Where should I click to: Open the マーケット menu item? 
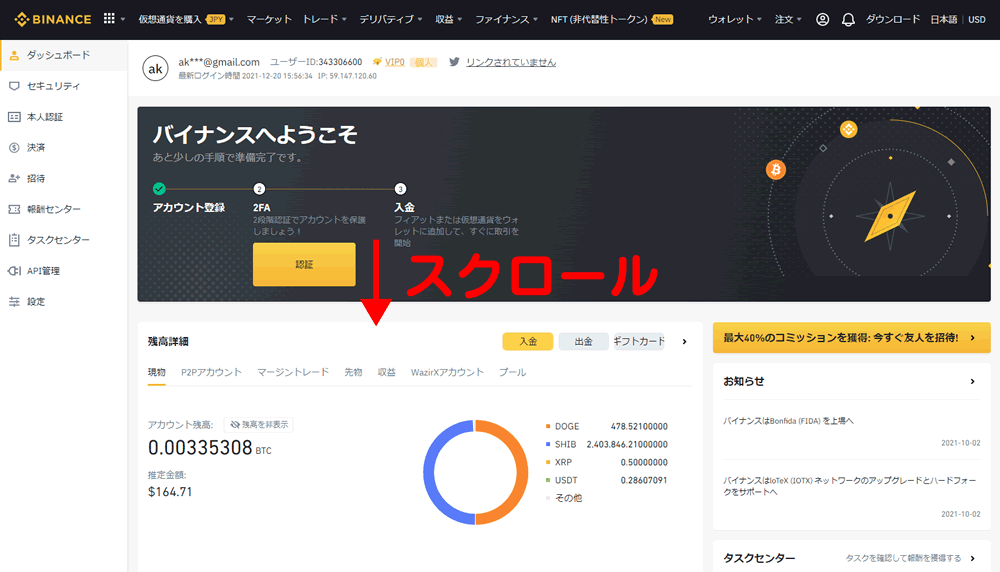pos(269,19)
